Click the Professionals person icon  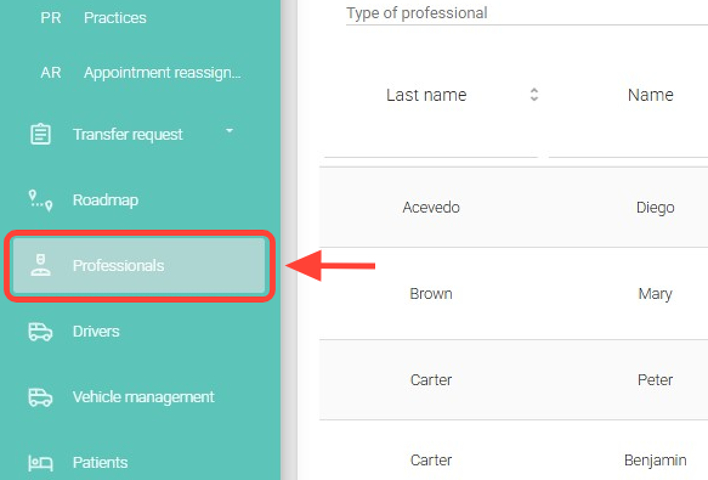coord(40,266)
